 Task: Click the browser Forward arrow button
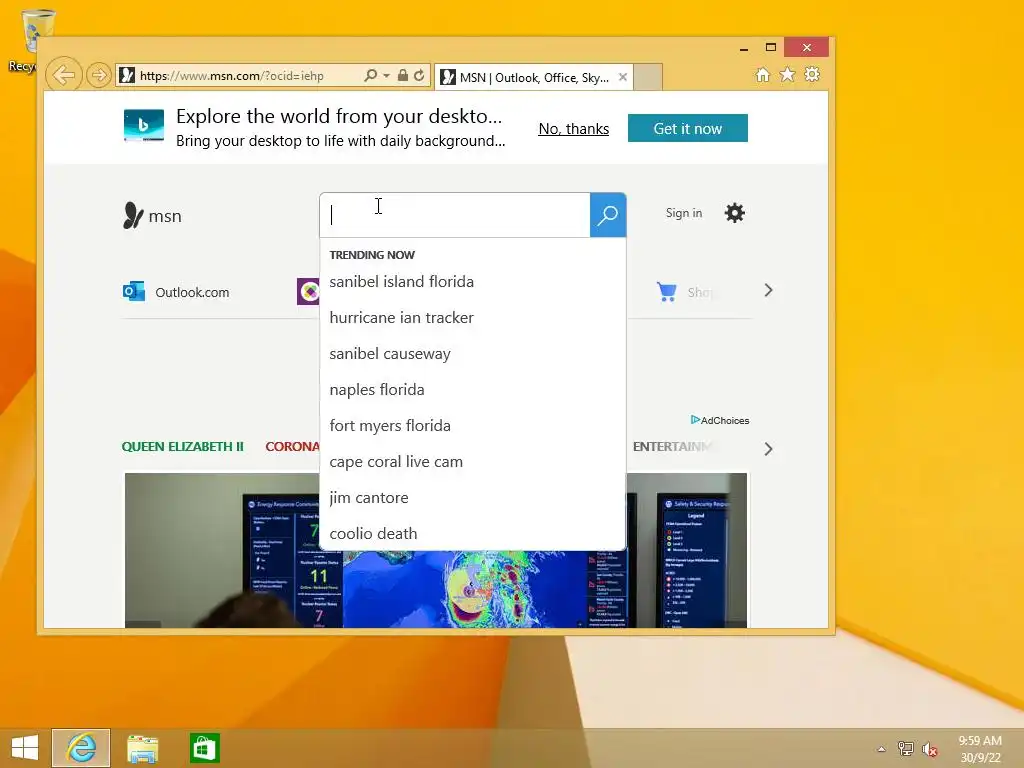(99, 76)
